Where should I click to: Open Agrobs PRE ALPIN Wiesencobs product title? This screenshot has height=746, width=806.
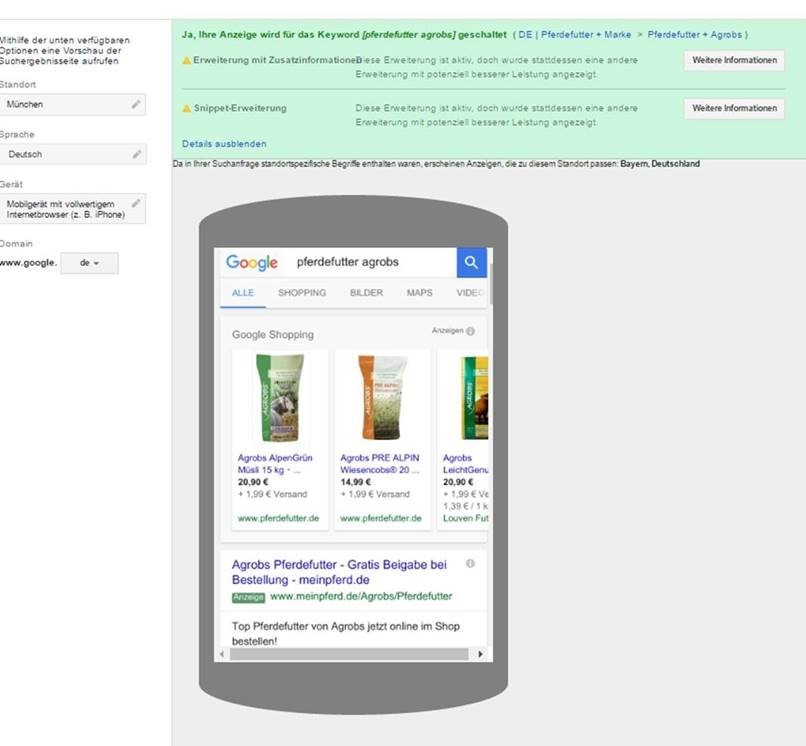380,464
